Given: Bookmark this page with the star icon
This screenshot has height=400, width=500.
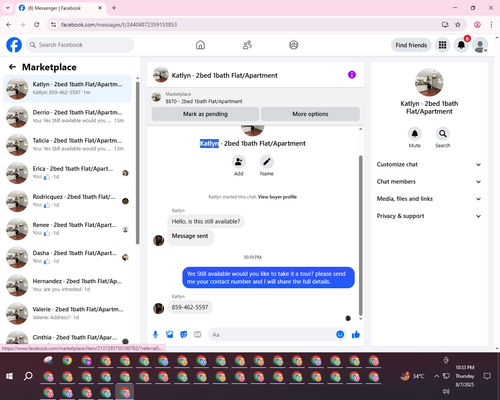Looking at the screenshot, I should click(458, 25).
